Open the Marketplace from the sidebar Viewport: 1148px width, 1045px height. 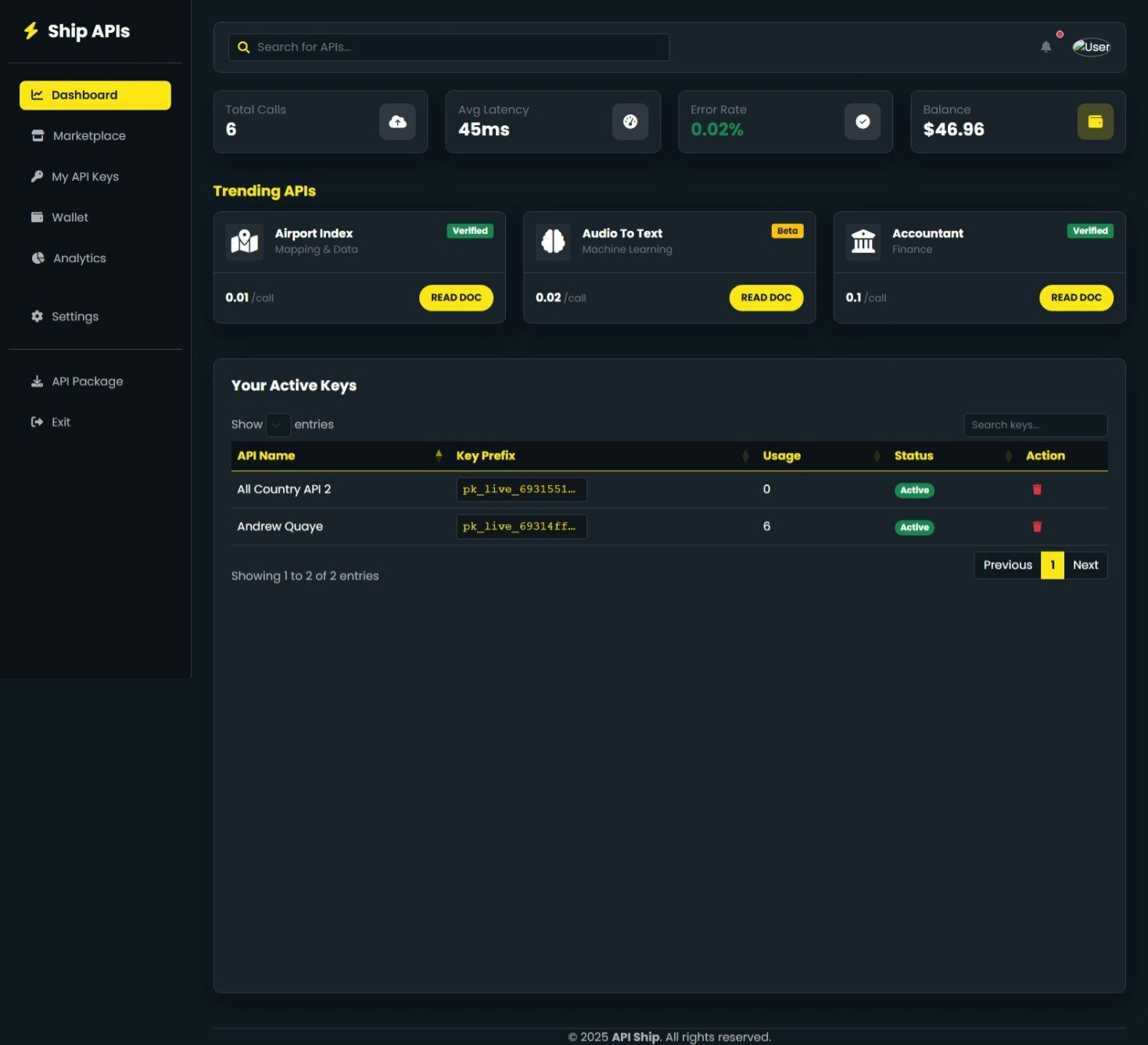[88, 135]
